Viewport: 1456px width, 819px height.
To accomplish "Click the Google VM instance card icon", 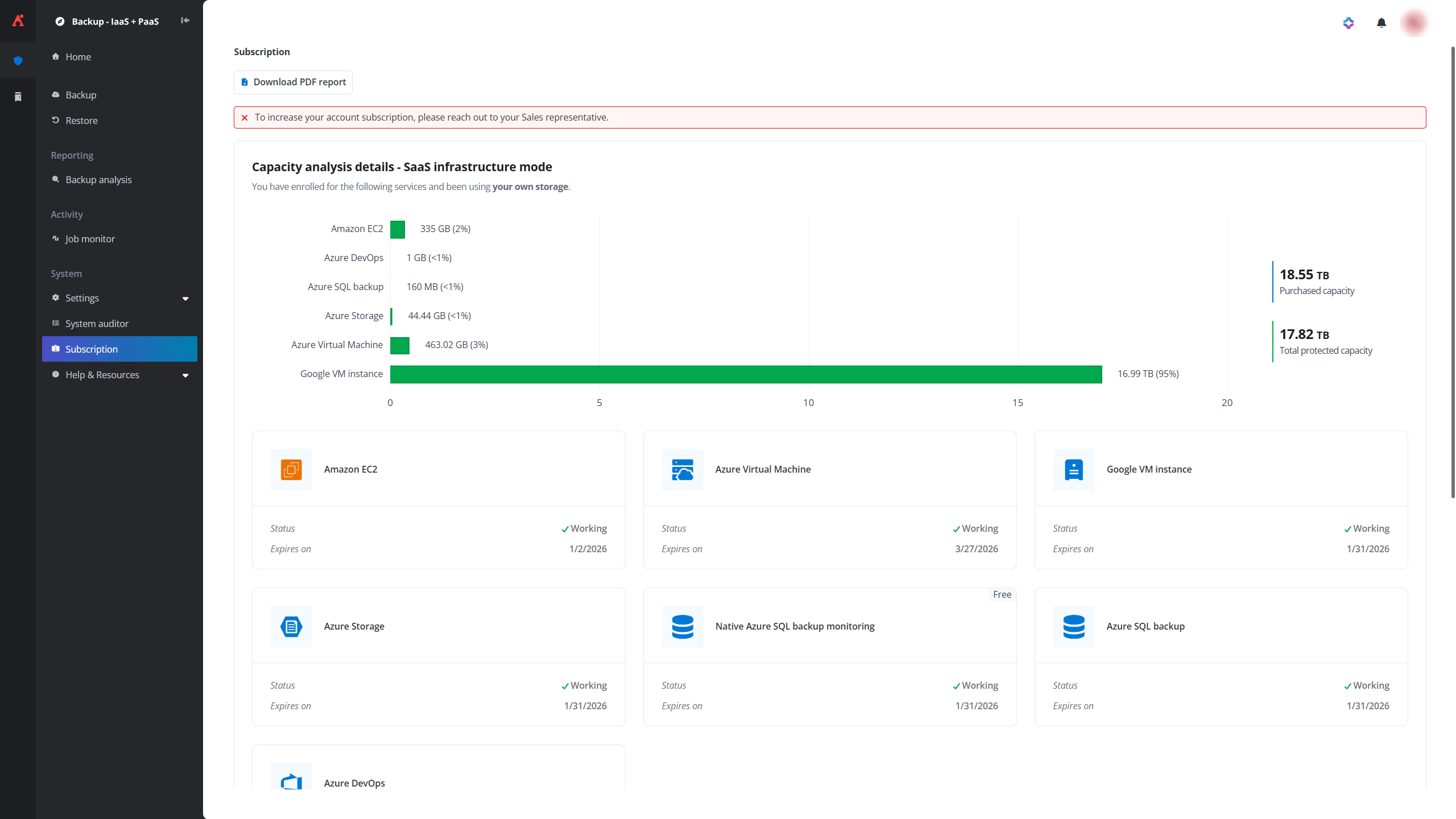I will tap(1074, 470).
